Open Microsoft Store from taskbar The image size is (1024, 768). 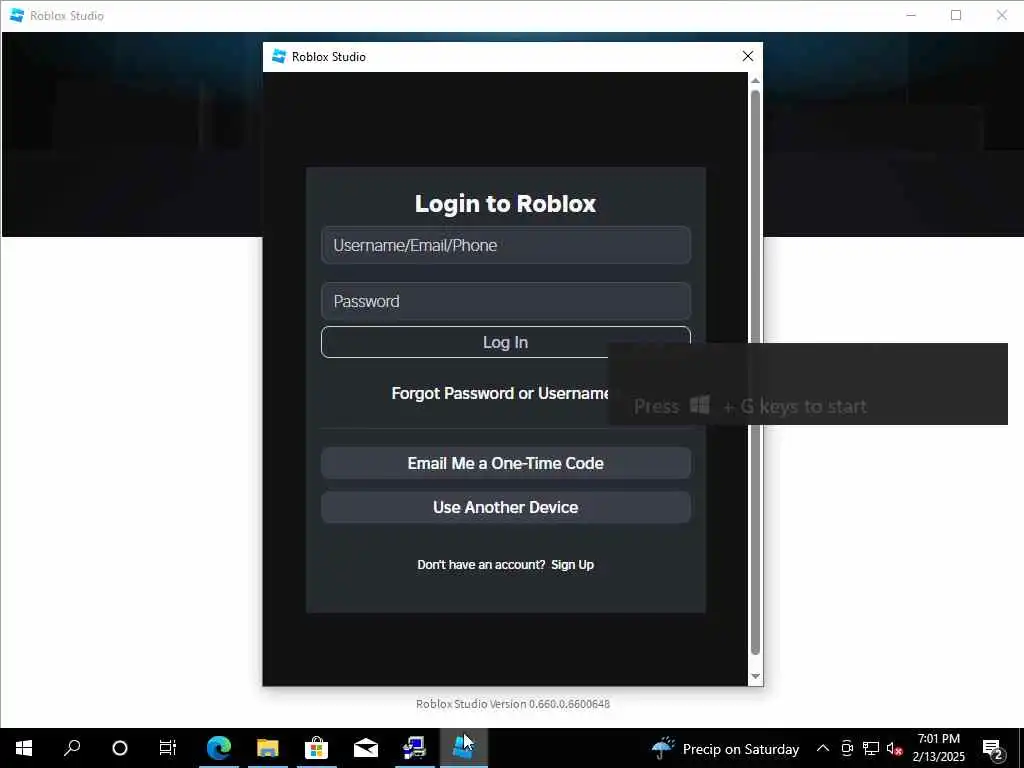[317, 748]
